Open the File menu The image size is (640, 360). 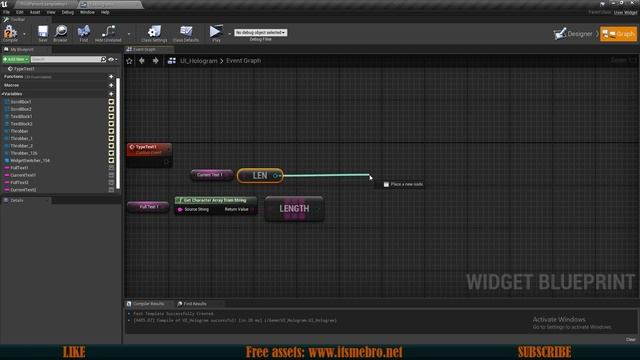point(7,12)
